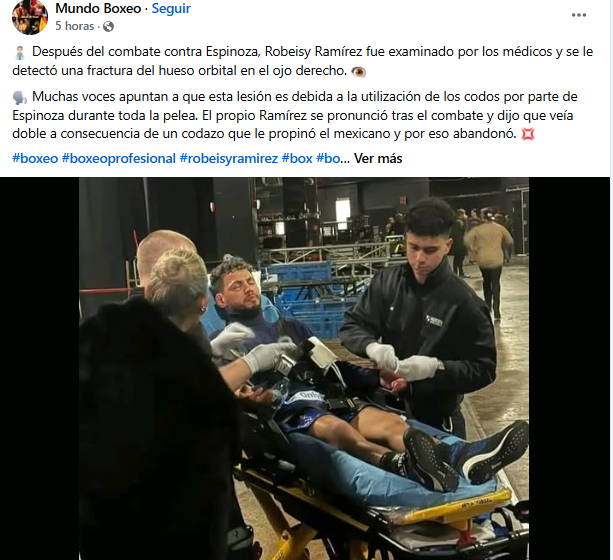Click the three-dot post options menu

[579, 15]
